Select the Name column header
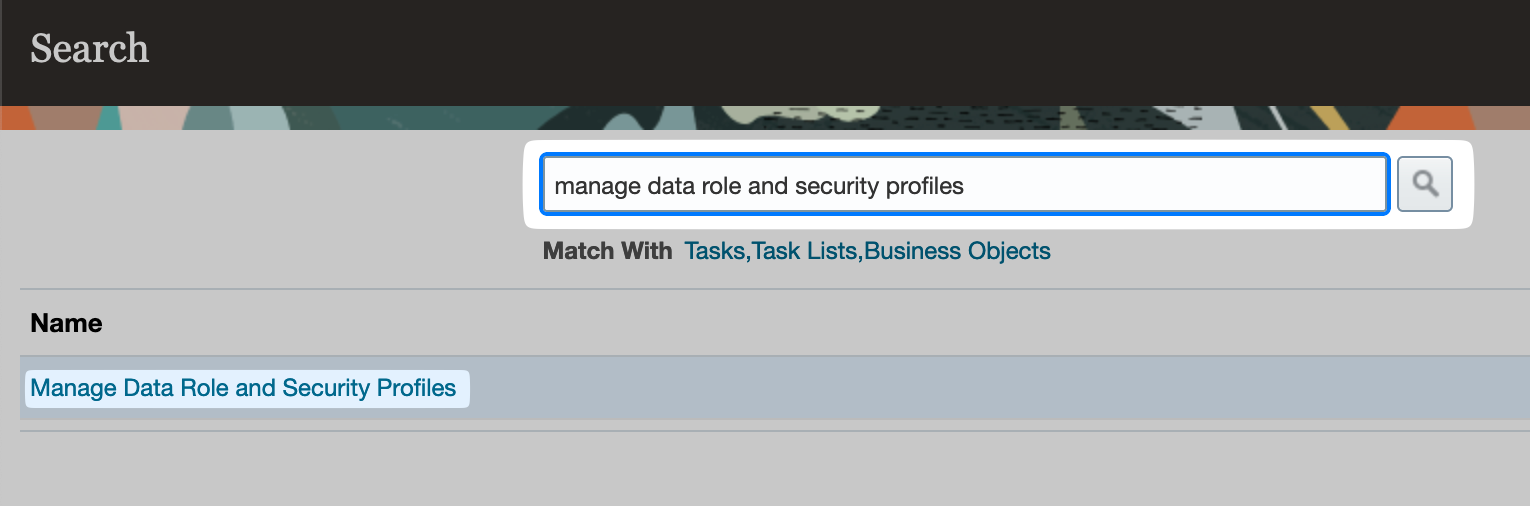The height and width of the screenshot is (506, 1530). coord(66,323)
